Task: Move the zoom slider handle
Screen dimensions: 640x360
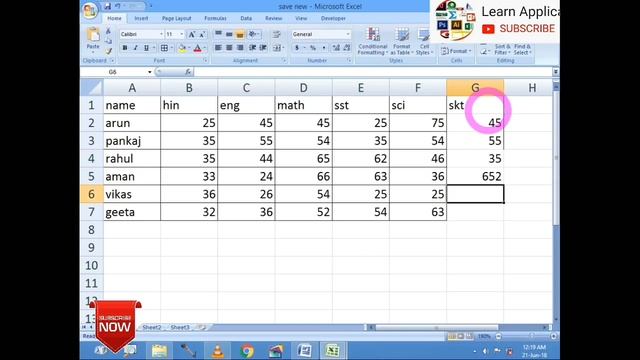Action: [532, 336]
